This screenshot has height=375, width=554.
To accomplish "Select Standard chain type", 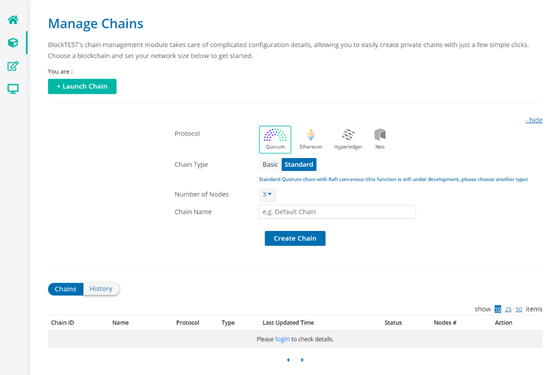I will tap(299, 164).
